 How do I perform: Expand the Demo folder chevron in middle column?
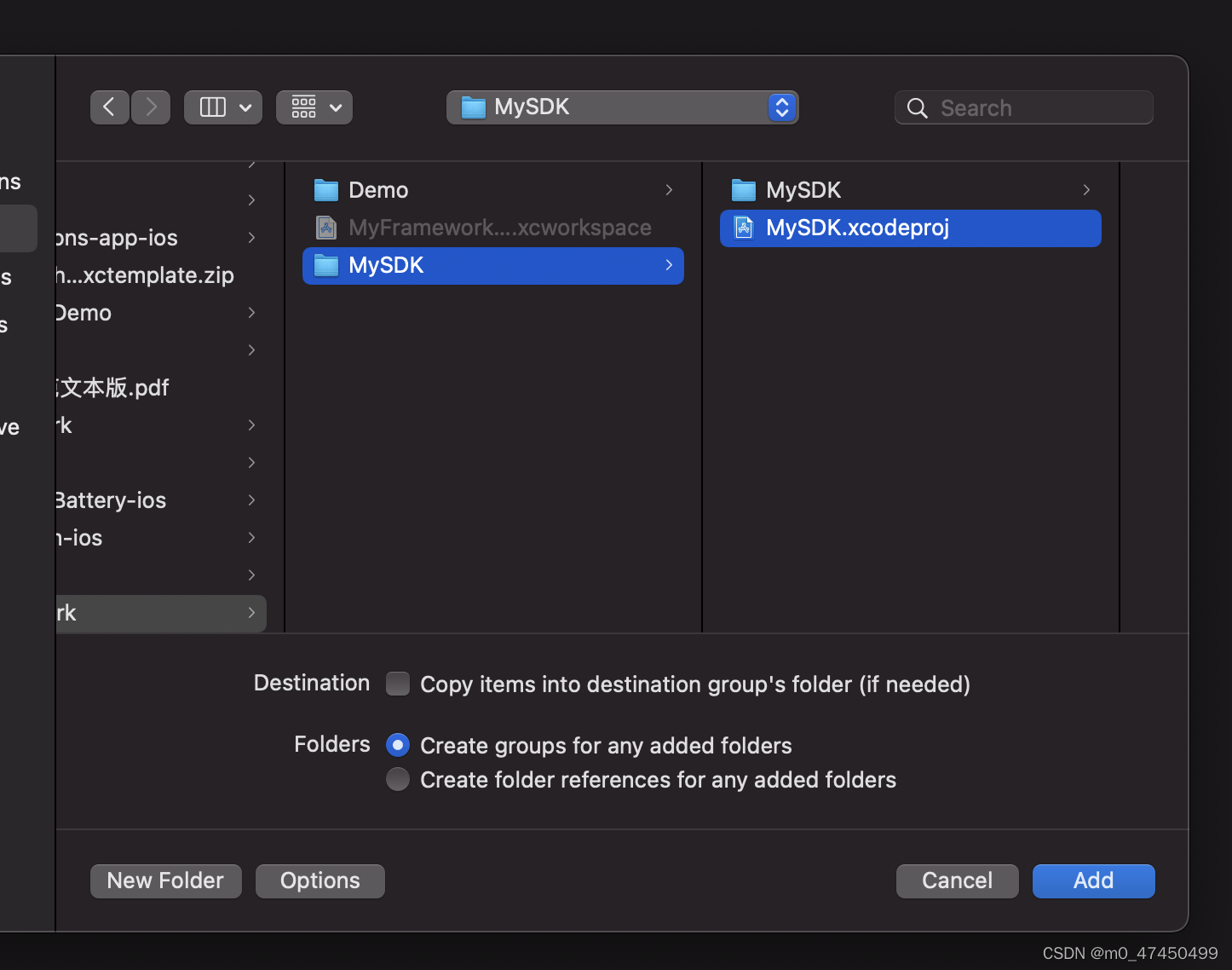pos(669,190)
